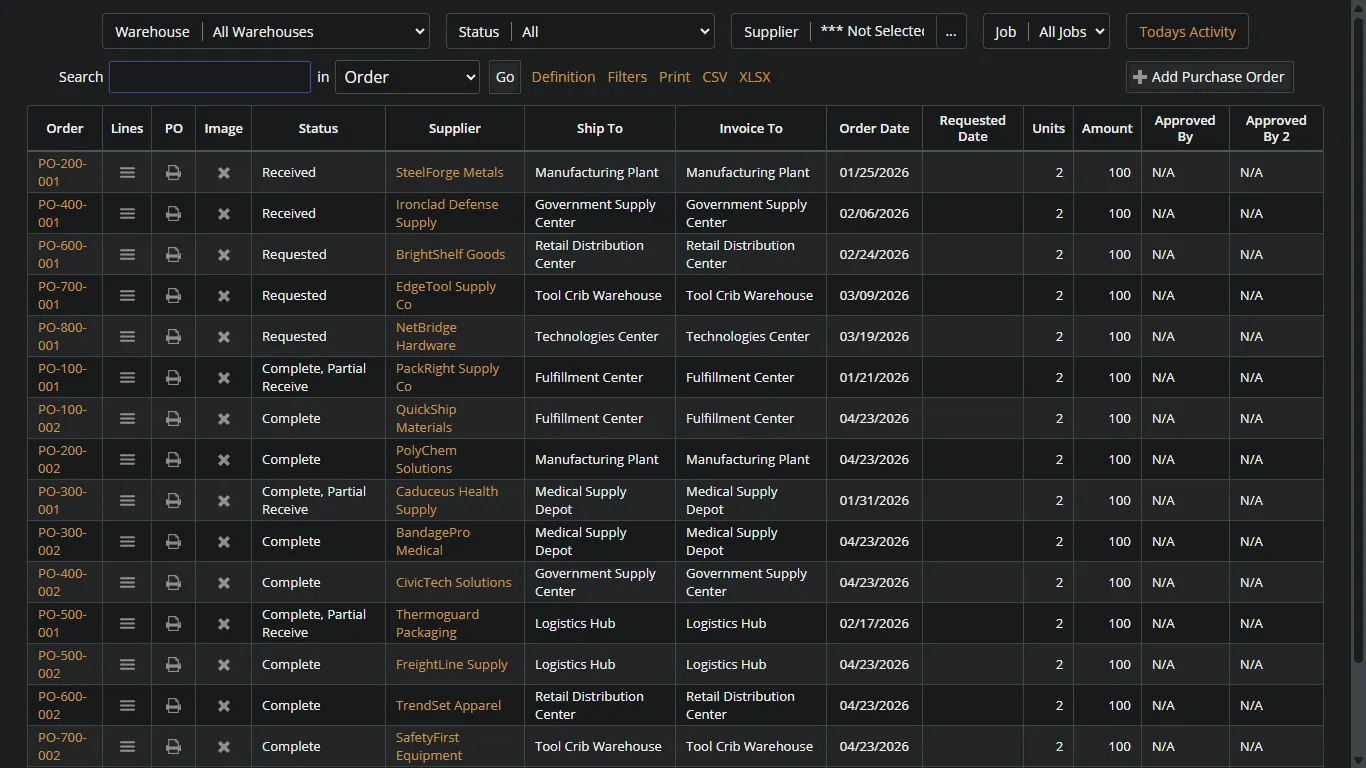
Task: Click order date 01/25/2026
Action: coord(874,173)
